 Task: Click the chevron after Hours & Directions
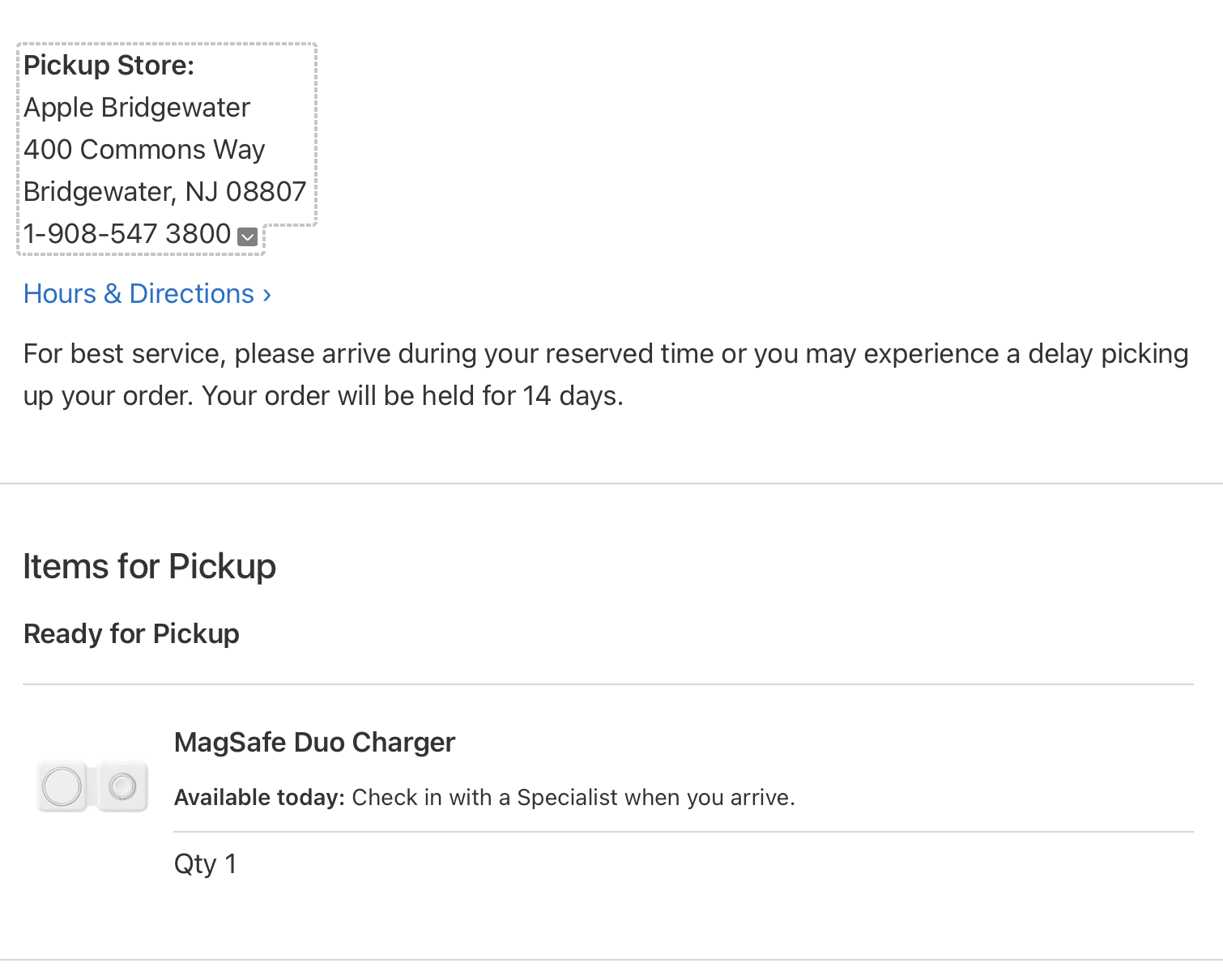pos(266,295)
